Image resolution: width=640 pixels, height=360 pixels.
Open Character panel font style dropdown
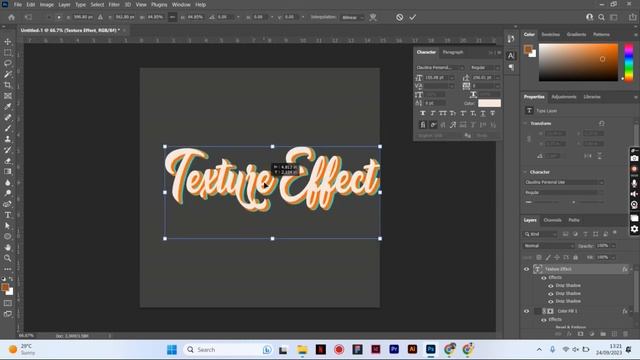click(484, 67)
